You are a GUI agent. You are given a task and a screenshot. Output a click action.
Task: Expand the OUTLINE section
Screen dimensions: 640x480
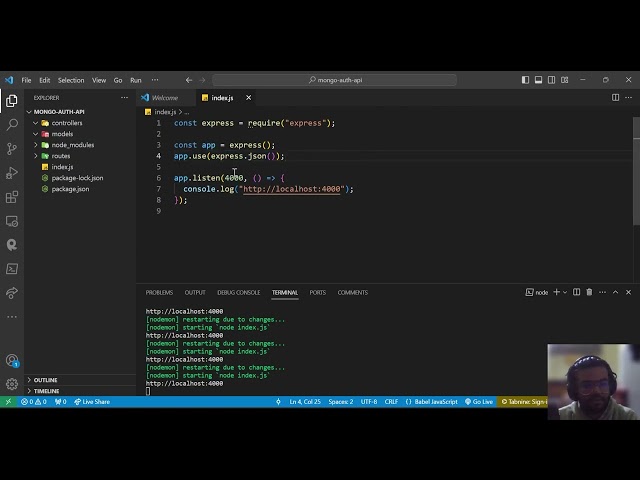(x=45, y=380)
